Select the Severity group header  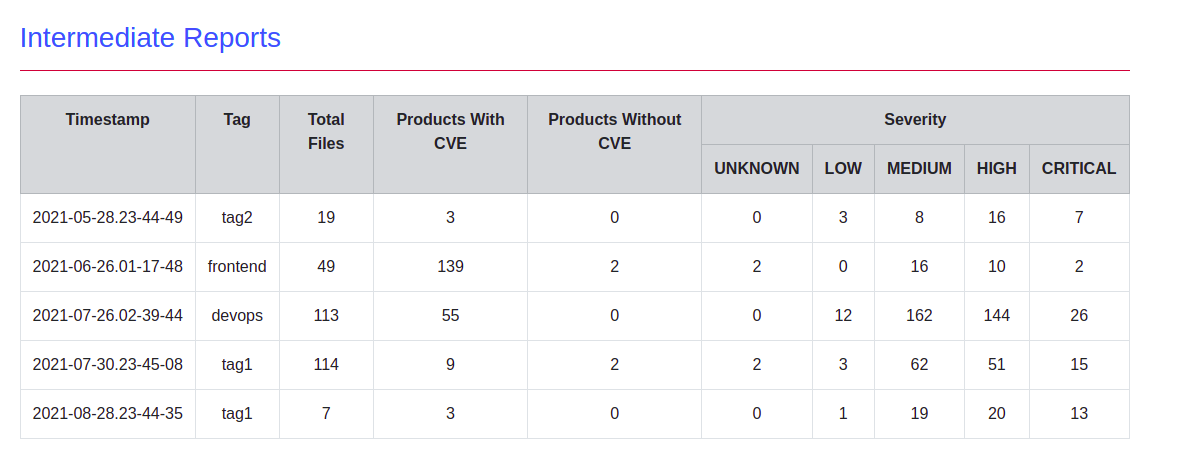pos(915,120)
